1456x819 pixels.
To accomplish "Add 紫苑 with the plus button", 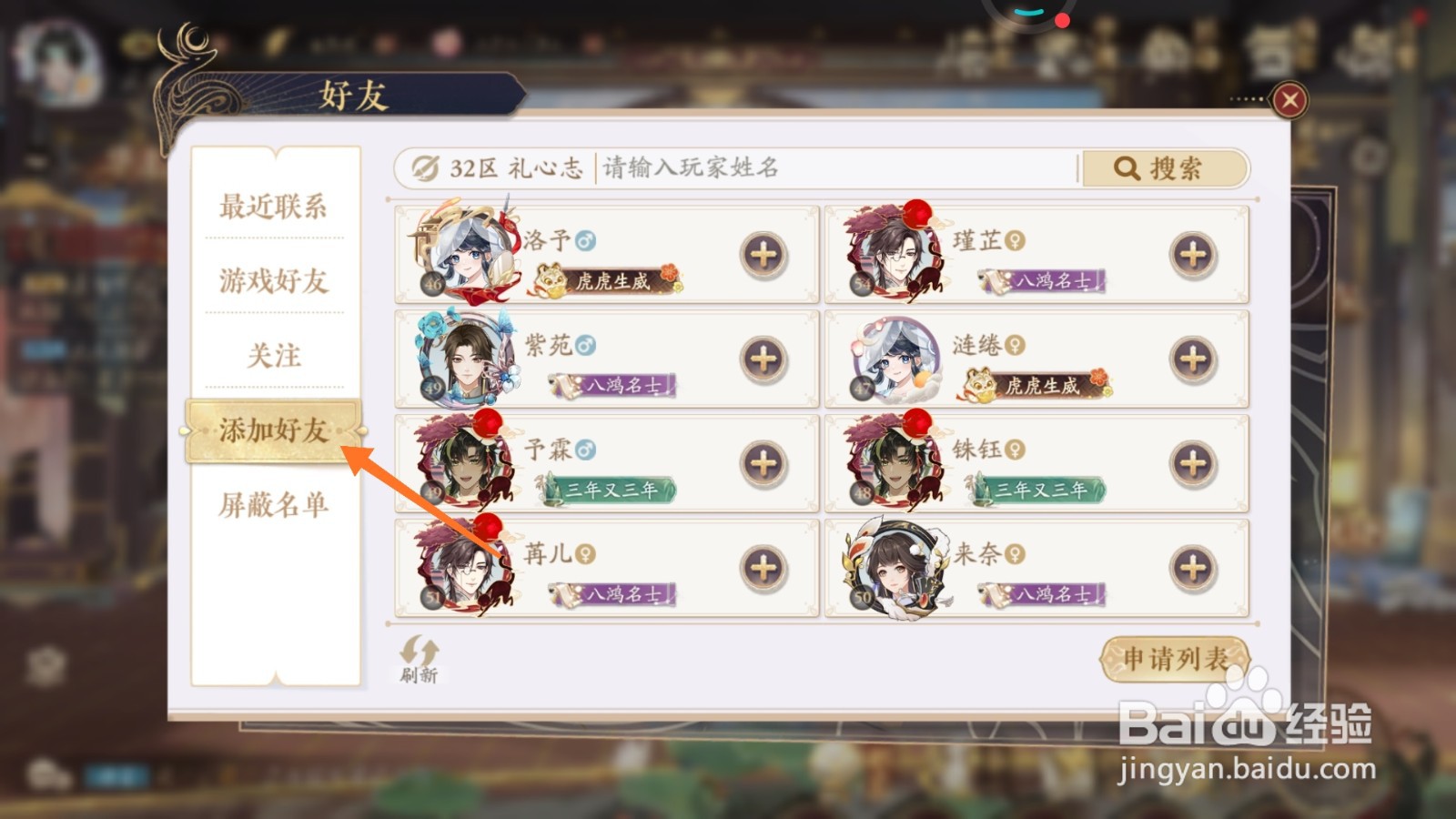I will 763,359.
